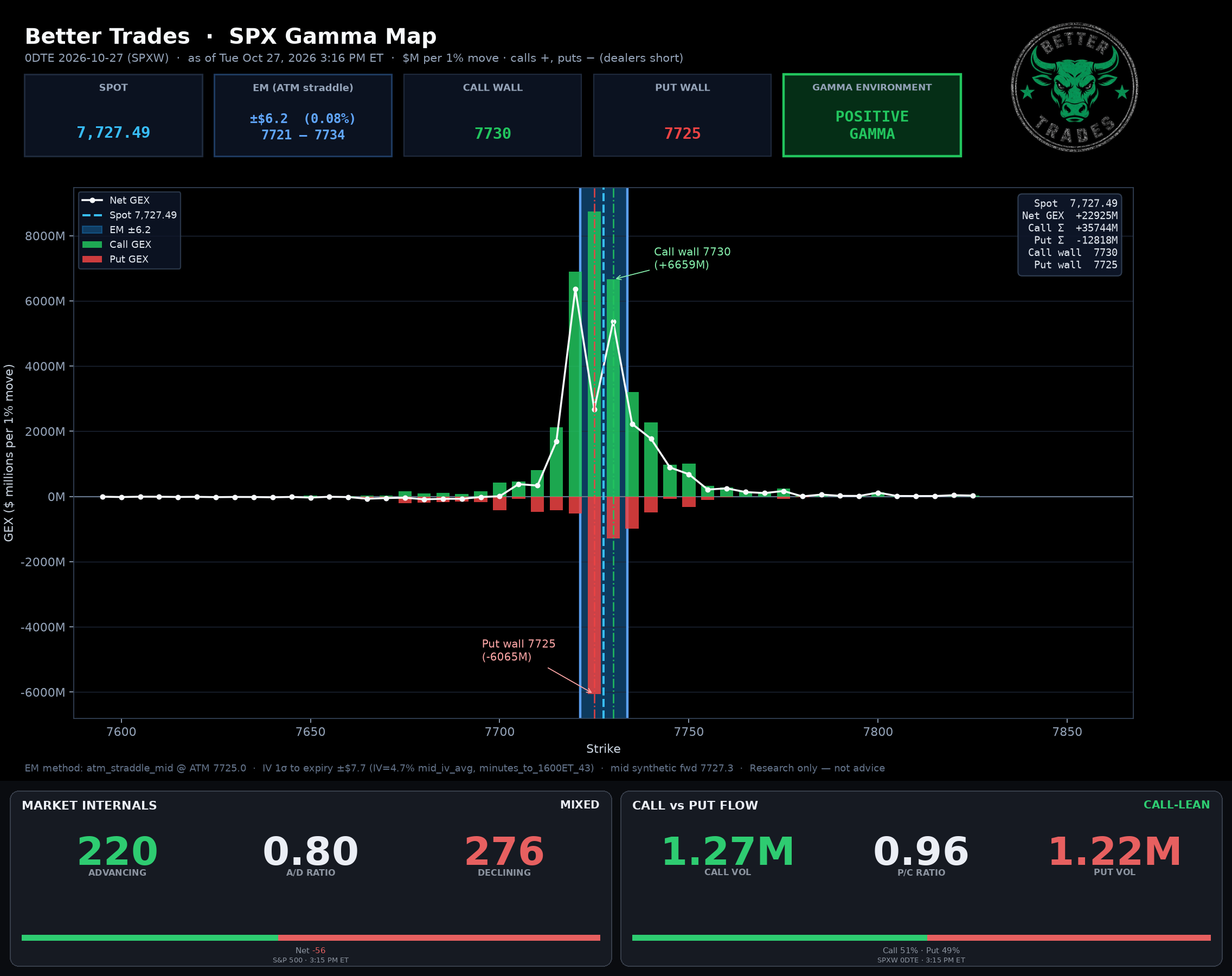The image size is (1232, 976).
Task: Click the CALL WALL value 7730
Action: coord(492,134)
